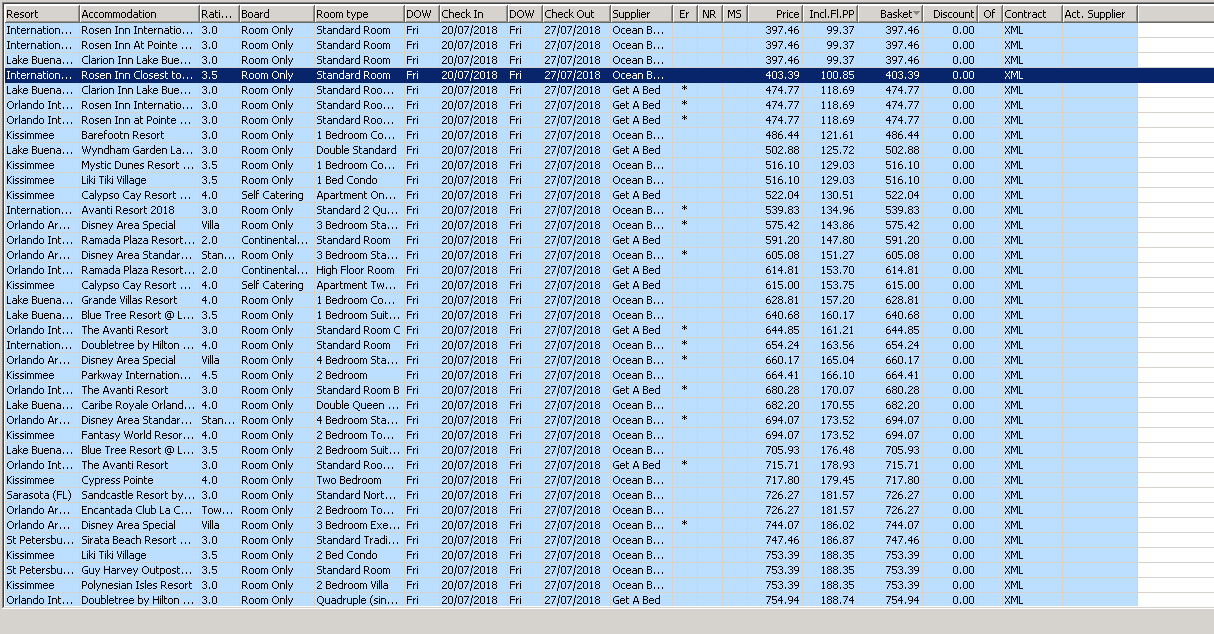
Task: Click the 4.5 rating cell
Action: tap(219, 375)
